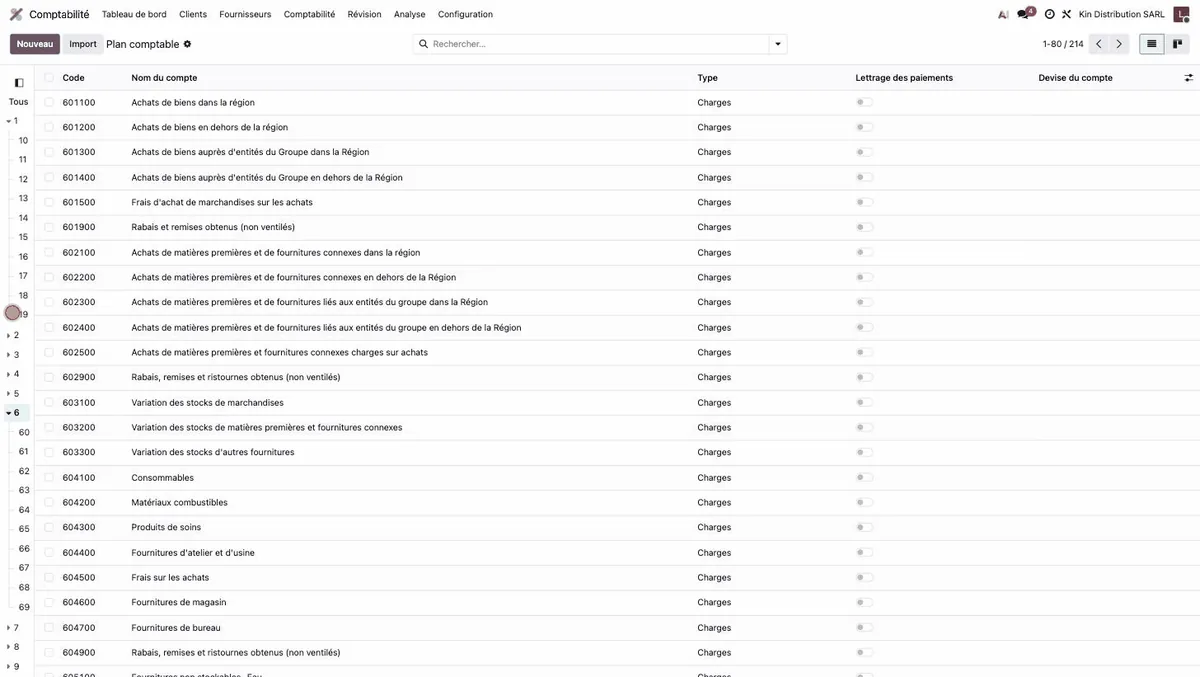The image size is (1200, 677).
Task: Open the Kin Distribution SARL company switcher
Action: [1121, 14]
